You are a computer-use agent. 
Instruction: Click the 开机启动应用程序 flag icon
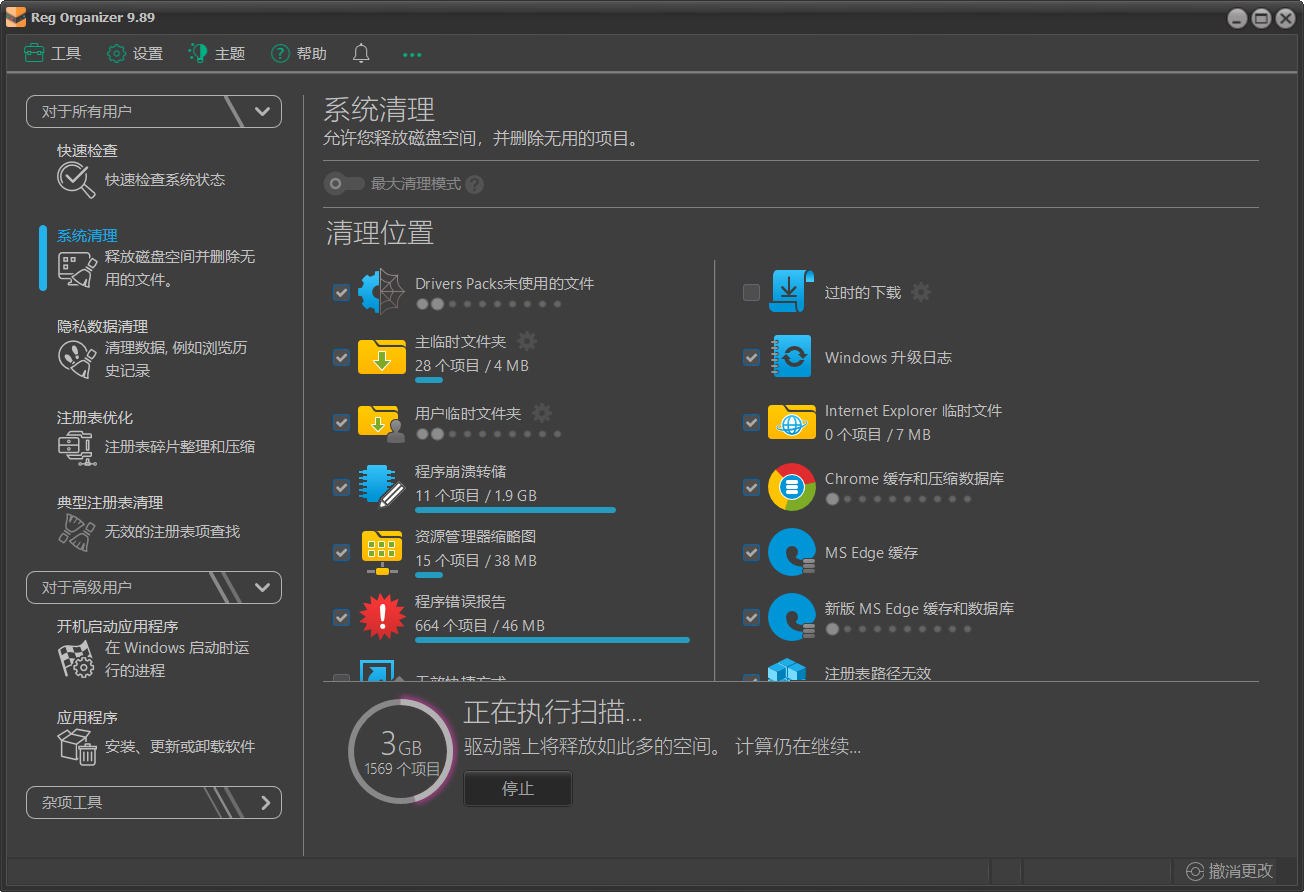76,659
